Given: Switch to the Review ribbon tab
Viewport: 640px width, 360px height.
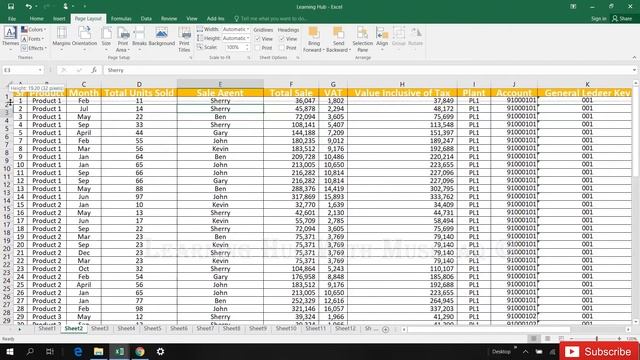Looking at the screenshot, I should point(169,19).
